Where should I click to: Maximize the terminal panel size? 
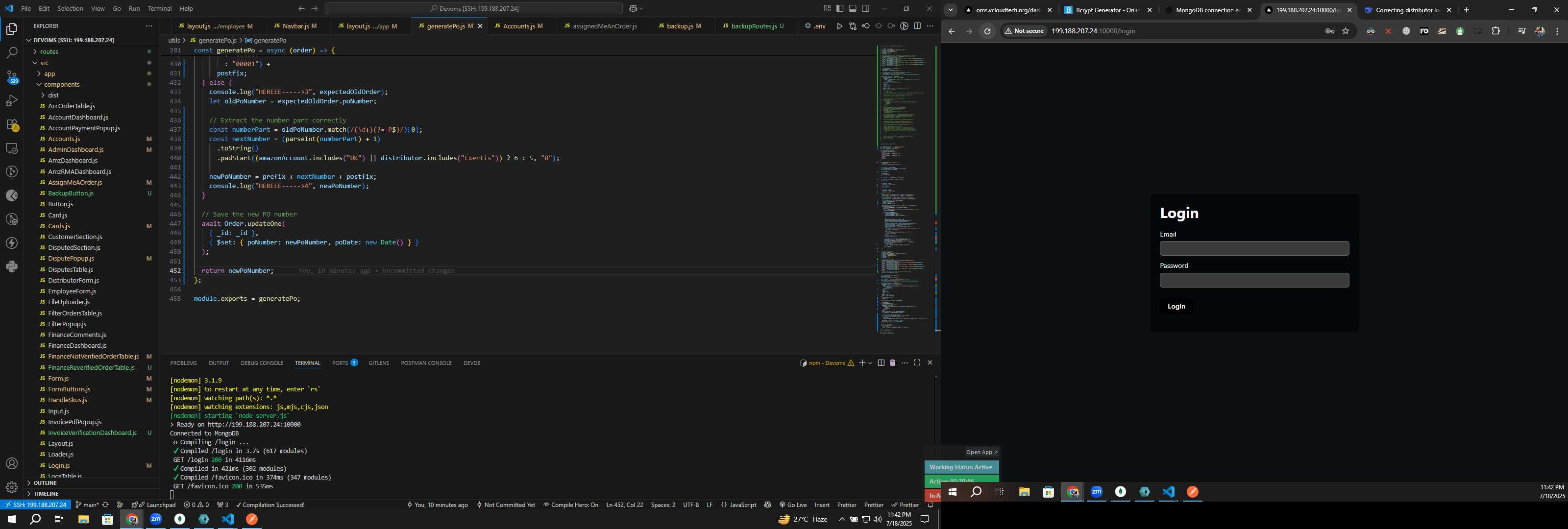(917, 363)
